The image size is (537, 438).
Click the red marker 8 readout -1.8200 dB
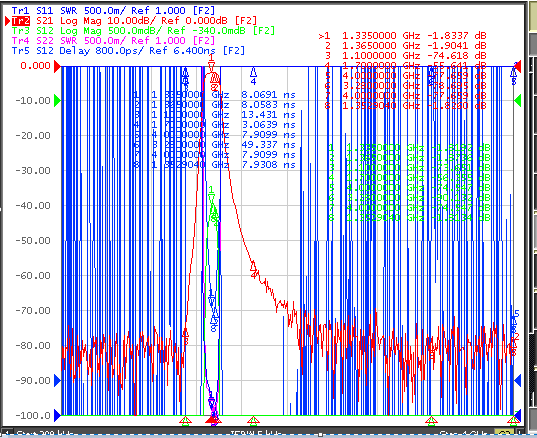pos(457,105)
